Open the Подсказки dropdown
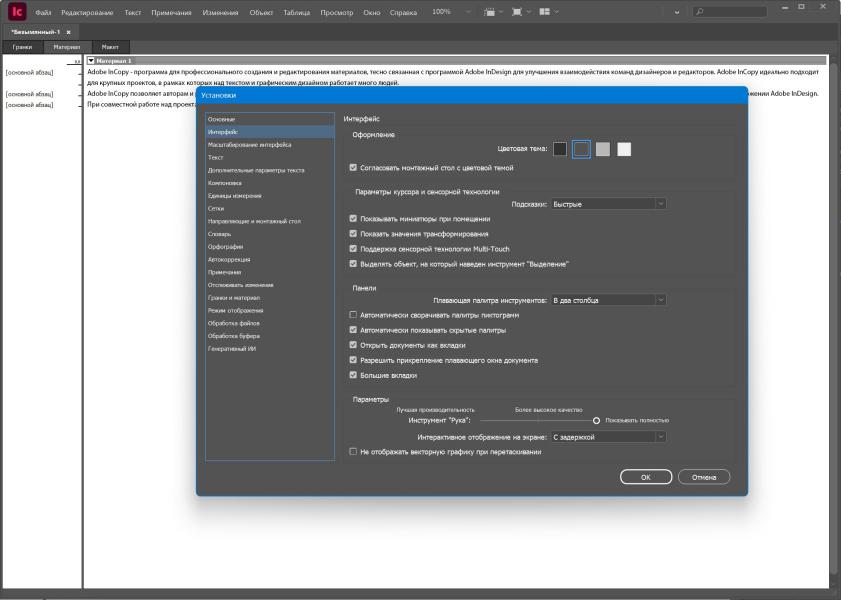The width and height of the screenshot is (841, 600). (608, 204)
